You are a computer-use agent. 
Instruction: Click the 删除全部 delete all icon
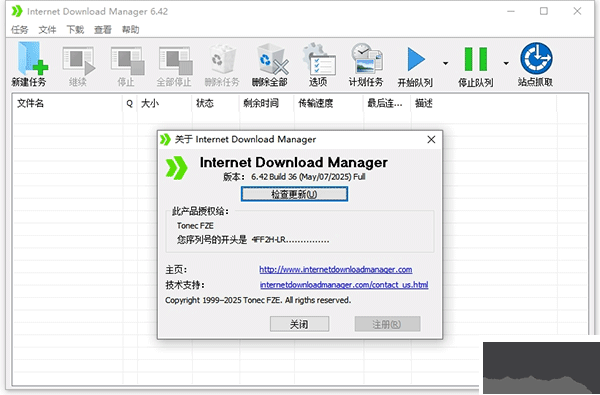[x=272, y=59]
